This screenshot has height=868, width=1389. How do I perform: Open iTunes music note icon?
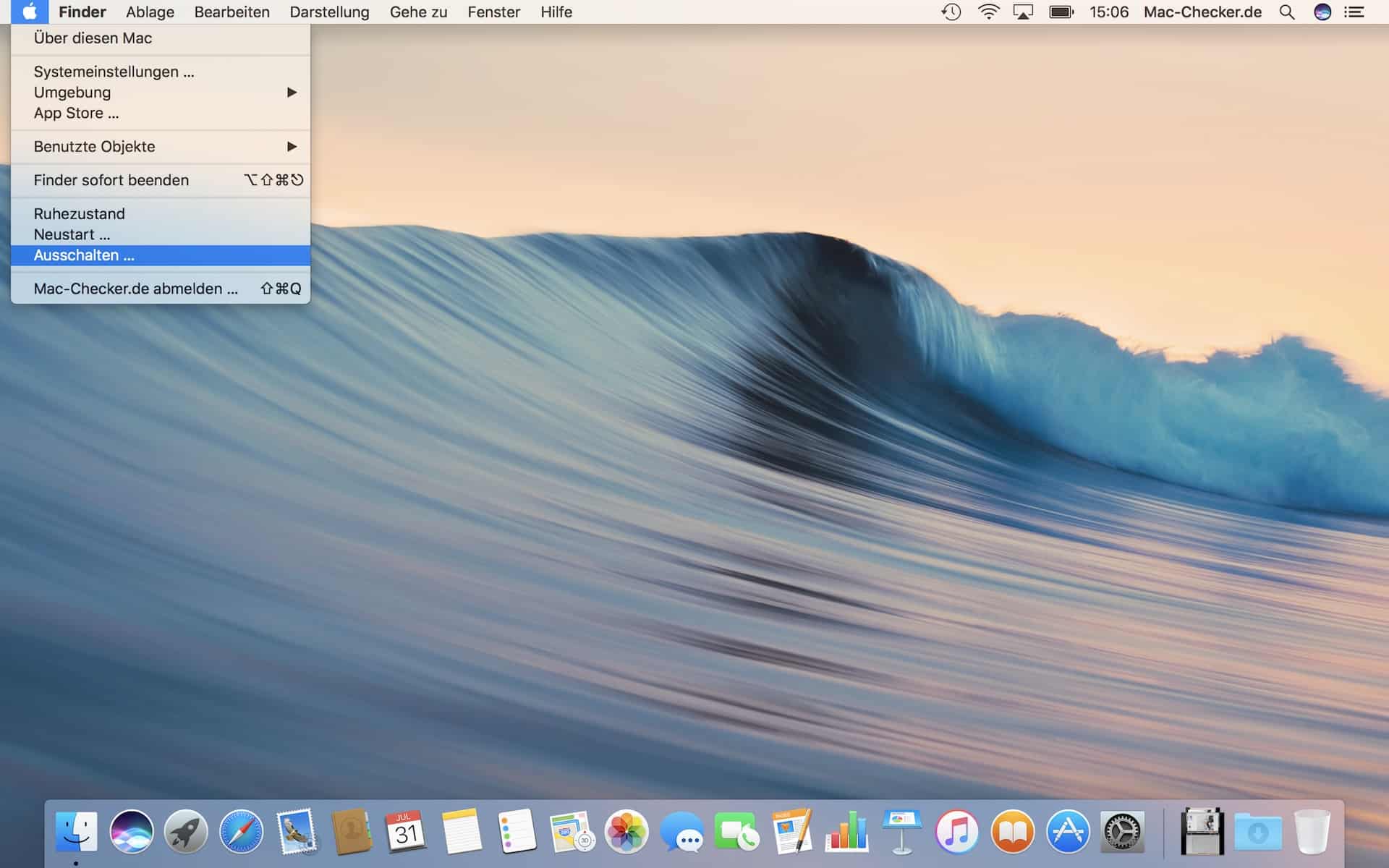956,832
